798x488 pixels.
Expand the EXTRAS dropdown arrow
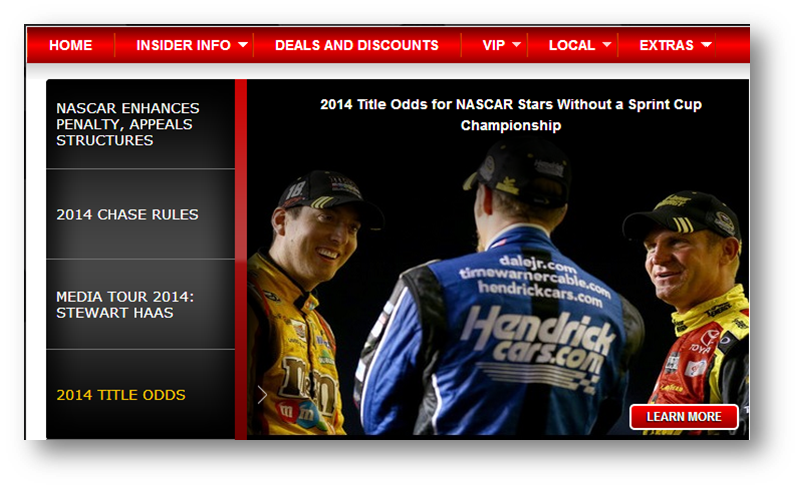point(706,45)
